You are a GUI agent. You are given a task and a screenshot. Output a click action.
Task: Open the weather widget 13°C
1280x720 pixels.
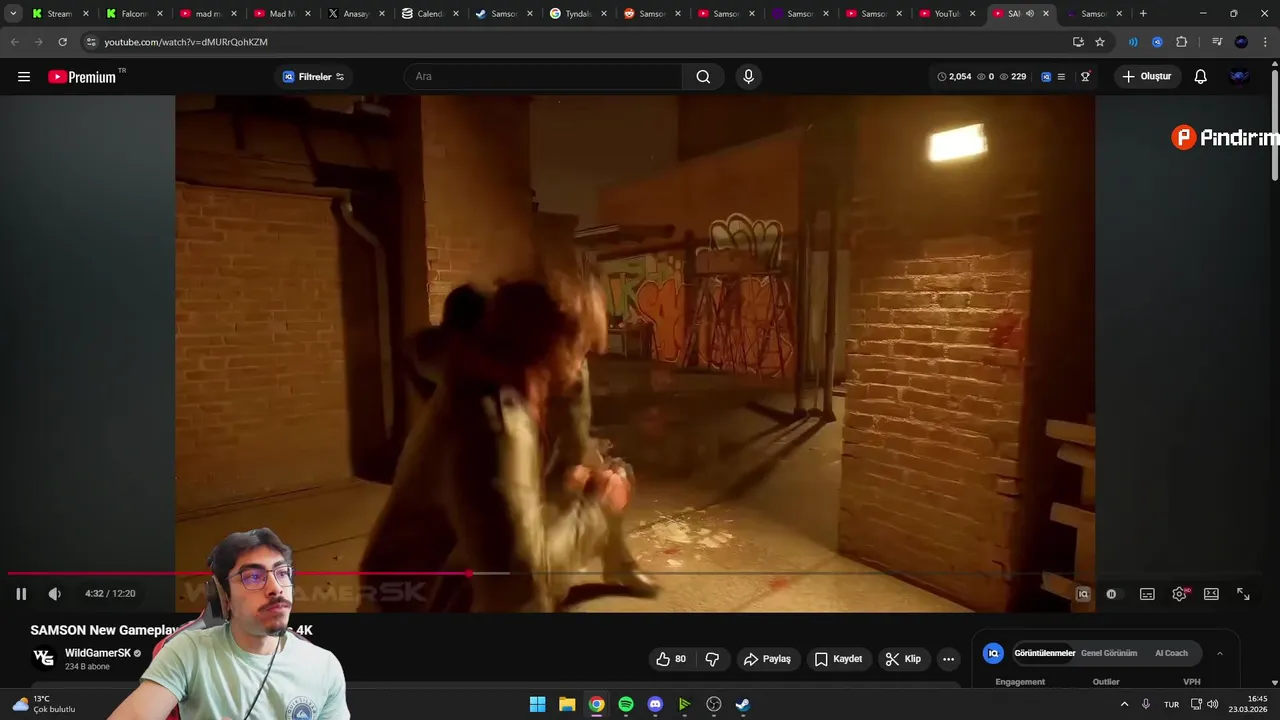(x=44, y=704)
